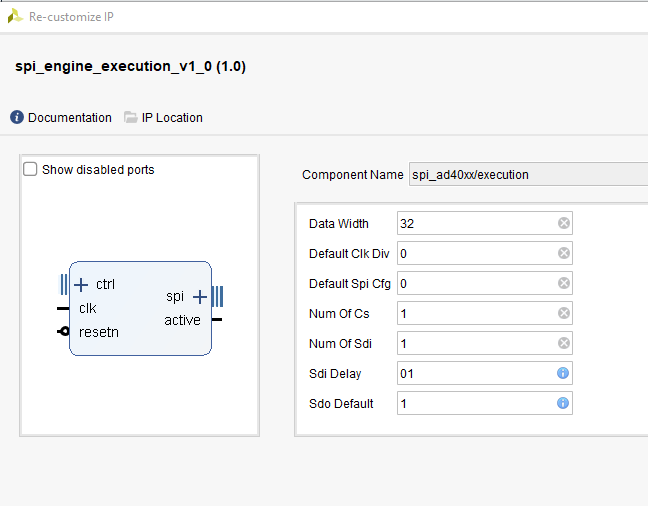Clear the Default Spi Cfg value
This screenshot has height=506, width=648.
coord(564,284)
